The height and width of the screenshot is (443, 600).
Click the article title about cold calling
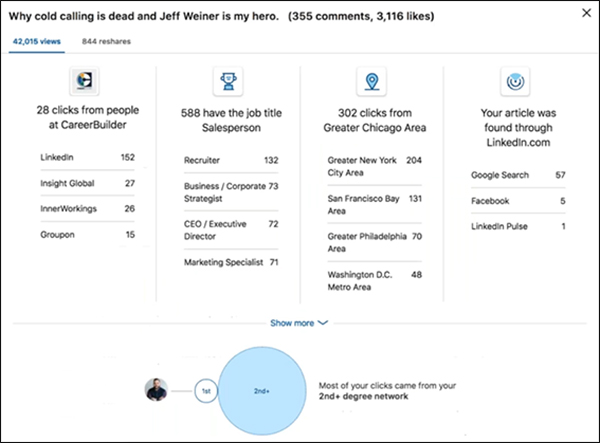click(x=144, y=16)
